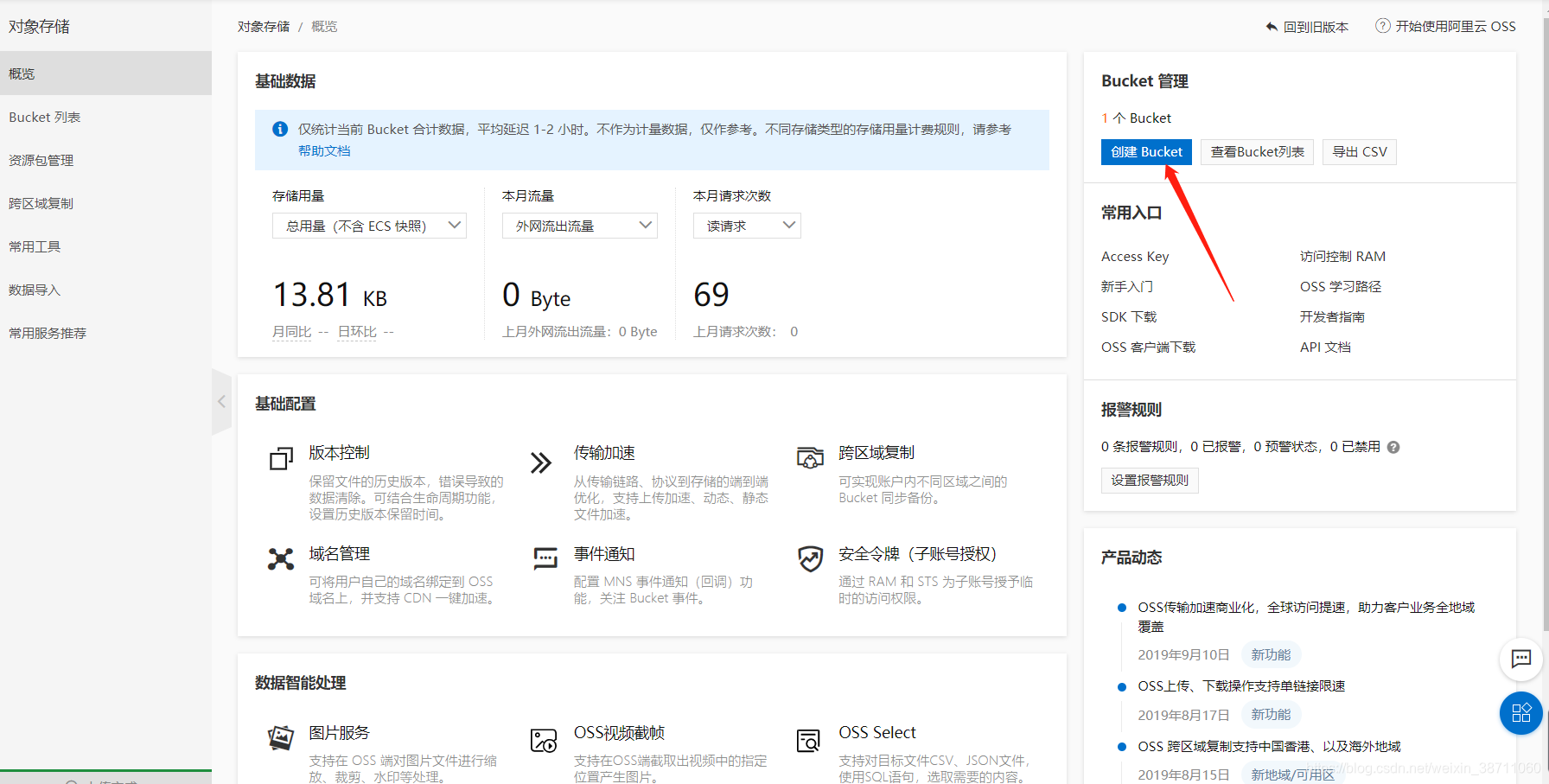Open news item OSS上传、下载操作支持单链接限速

coord(1241,686)
